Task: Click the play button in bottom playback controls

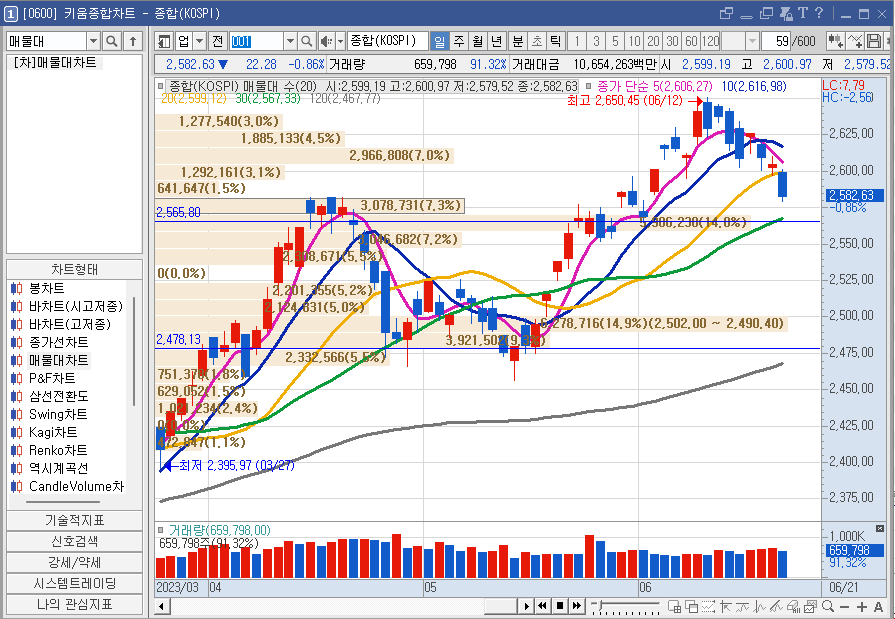Action: [x=526, y=606]
